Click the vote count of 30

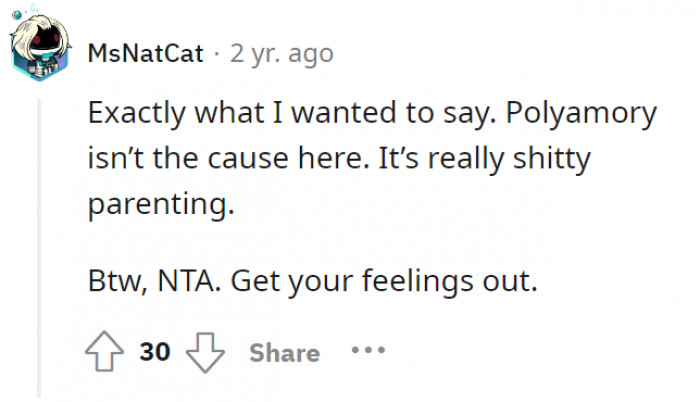tap(155, 352)
